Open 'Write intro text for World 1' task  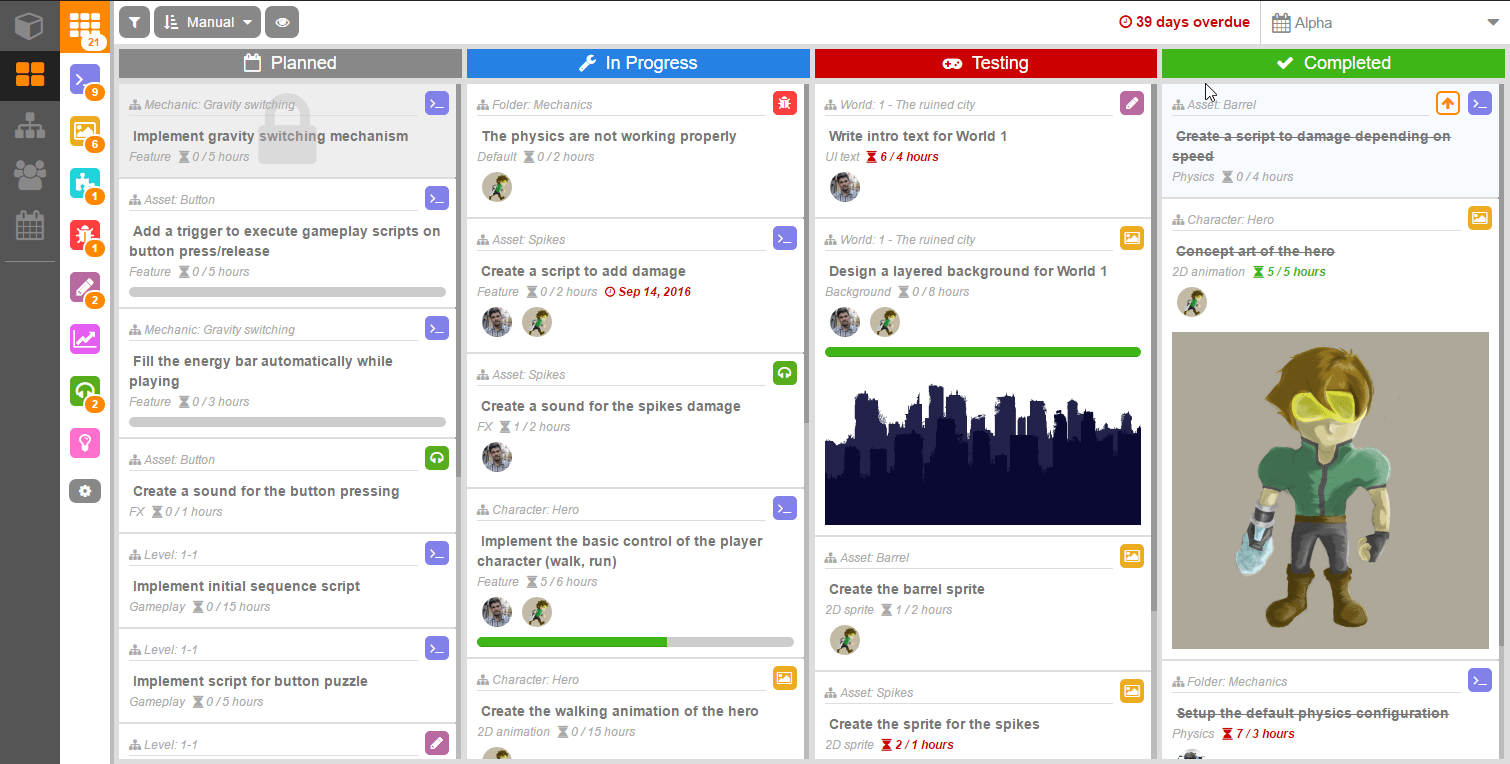click(x=917, y=136)
